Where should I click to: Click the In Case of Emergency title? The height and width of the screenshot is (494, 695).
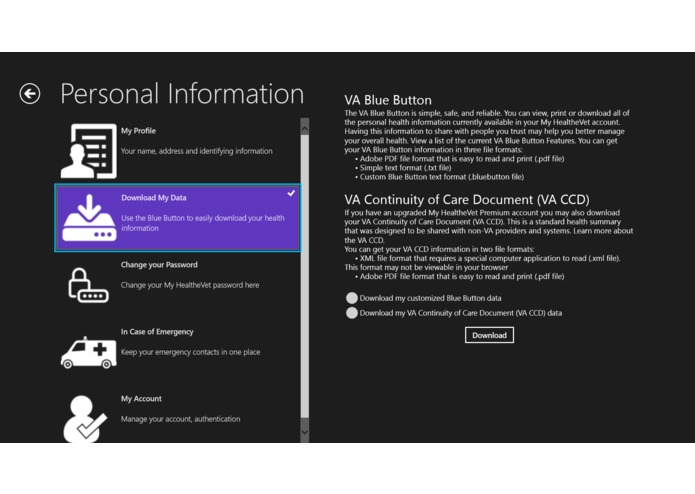coord(157,331)
